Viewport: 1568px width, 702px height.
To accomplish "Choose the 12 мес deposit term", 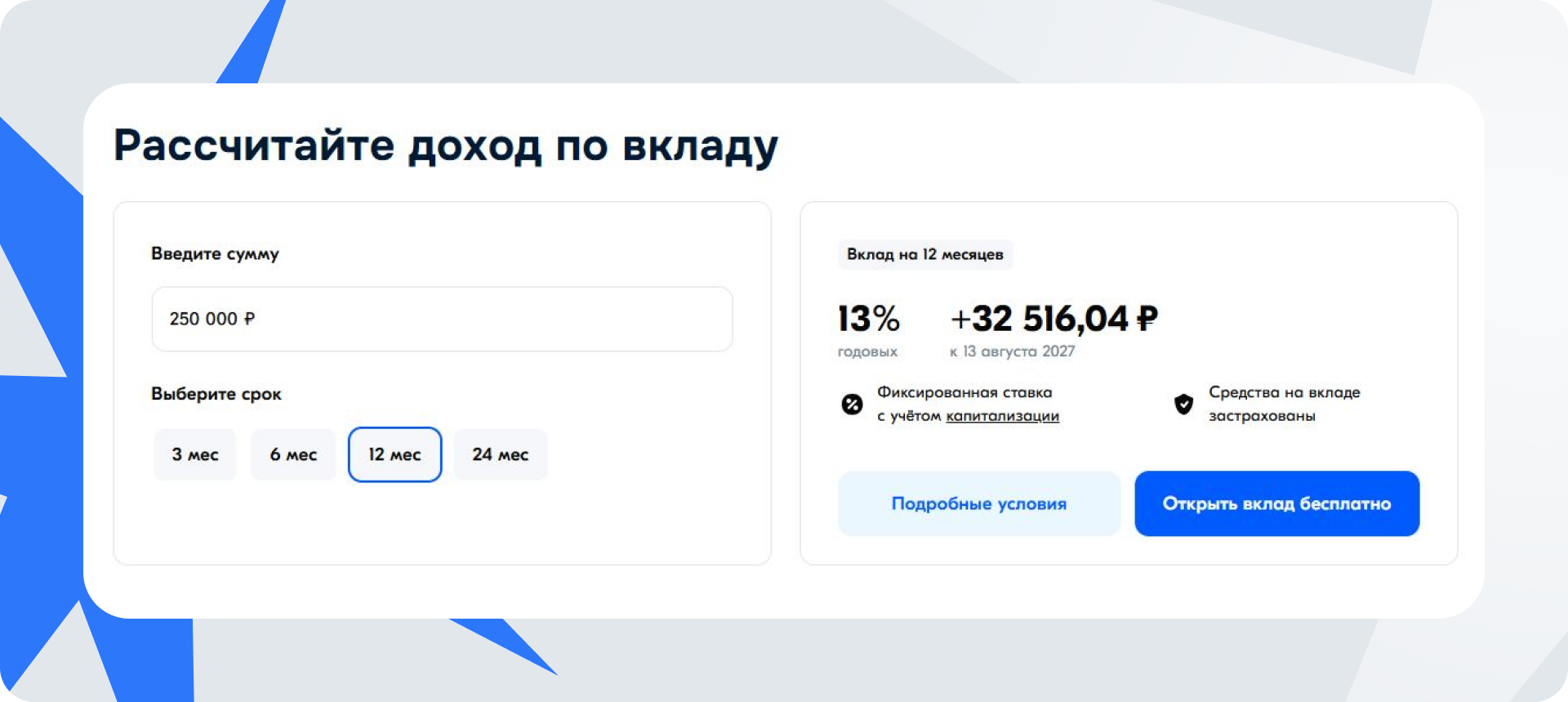I will click(x=394, y=454).
